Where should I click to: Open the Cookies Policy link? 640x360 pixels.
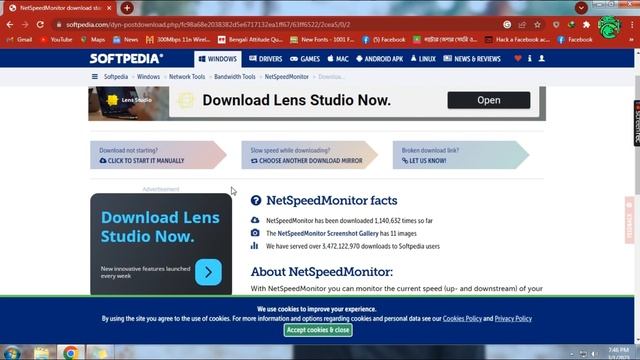pos(462,318)
